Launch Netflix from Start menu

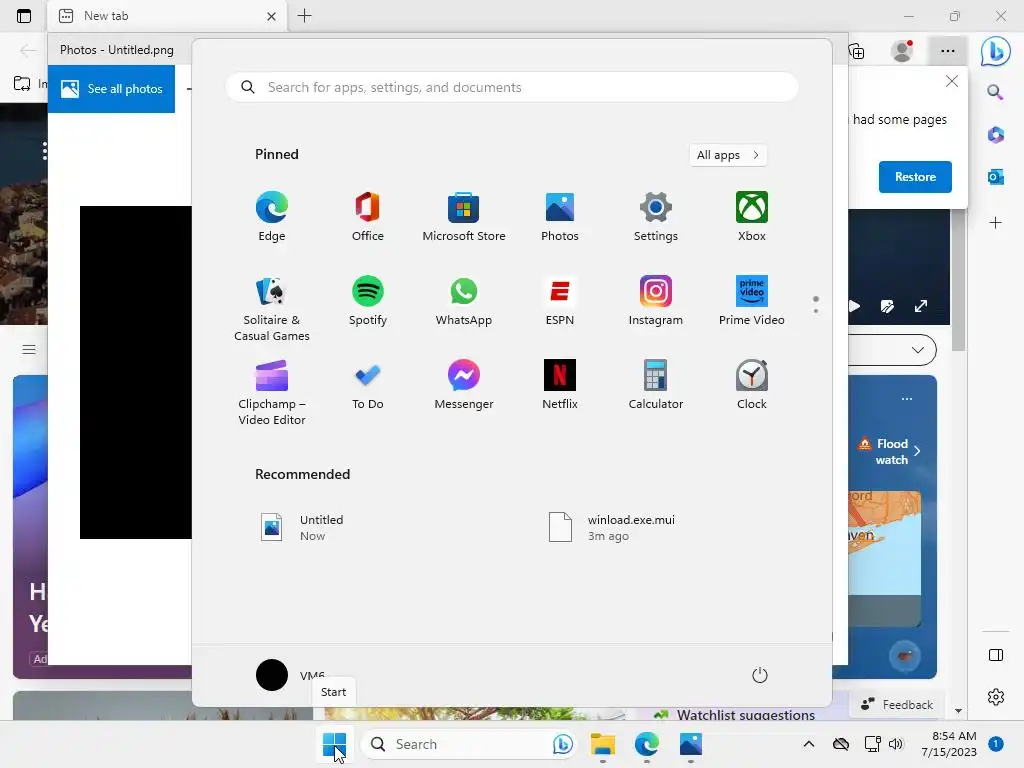click(x=560, y=385)
